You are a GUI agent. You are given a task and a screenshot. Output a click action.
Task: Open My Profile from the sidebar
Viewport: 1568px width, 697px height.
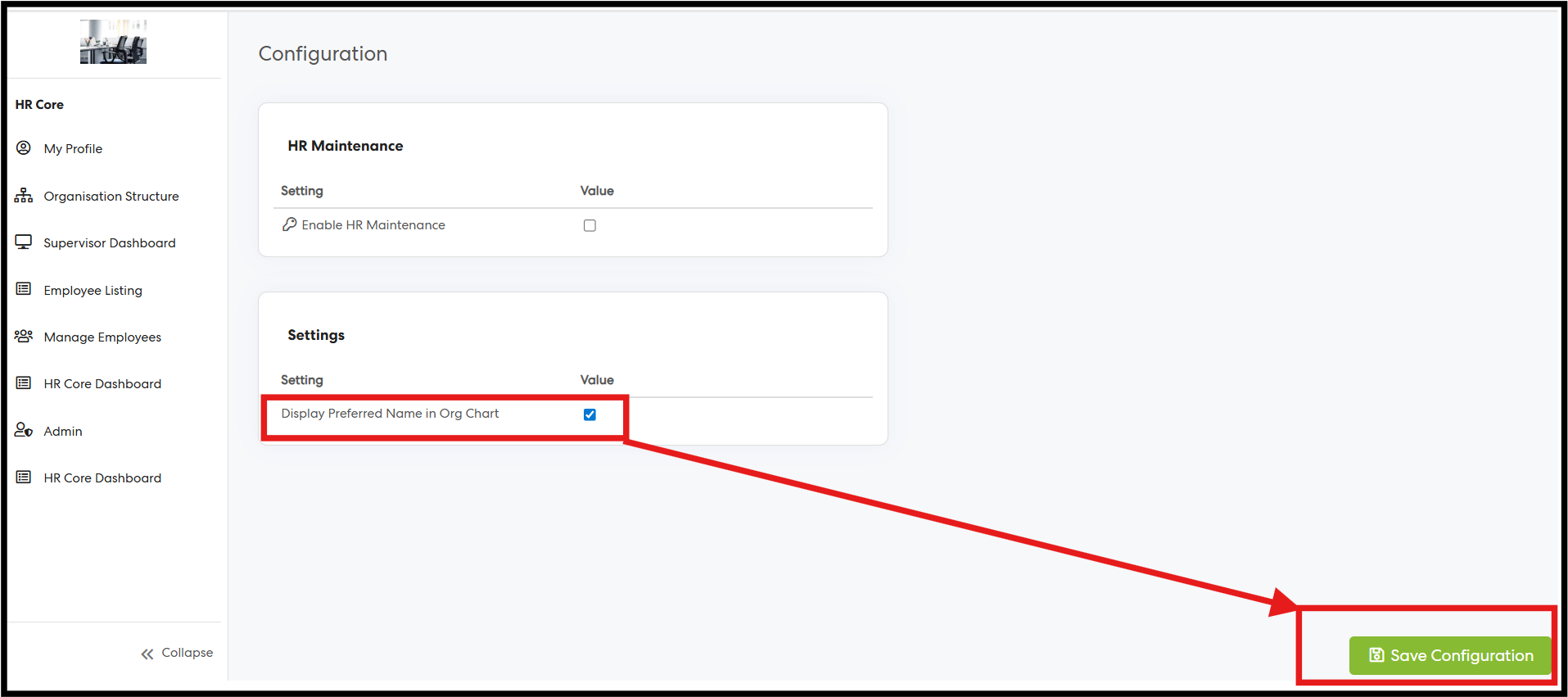click(x=73, y=149)
